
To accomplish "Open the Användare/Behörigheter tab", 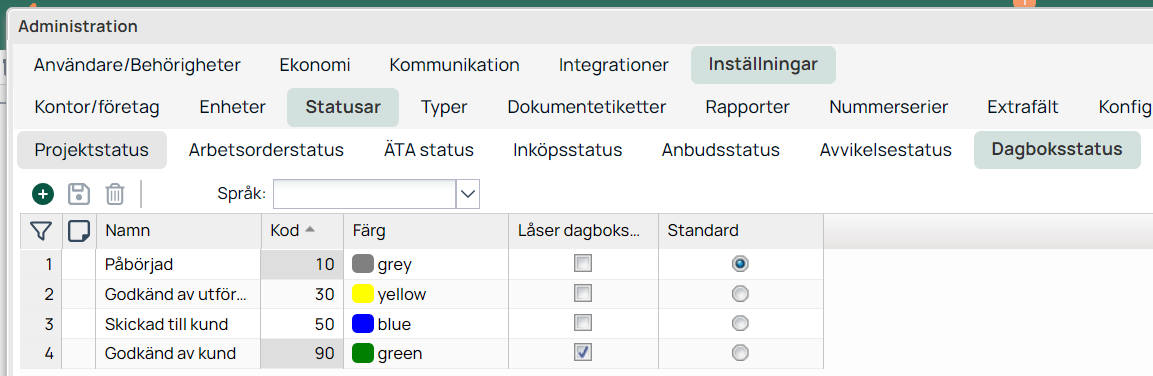I will (137, 65).
